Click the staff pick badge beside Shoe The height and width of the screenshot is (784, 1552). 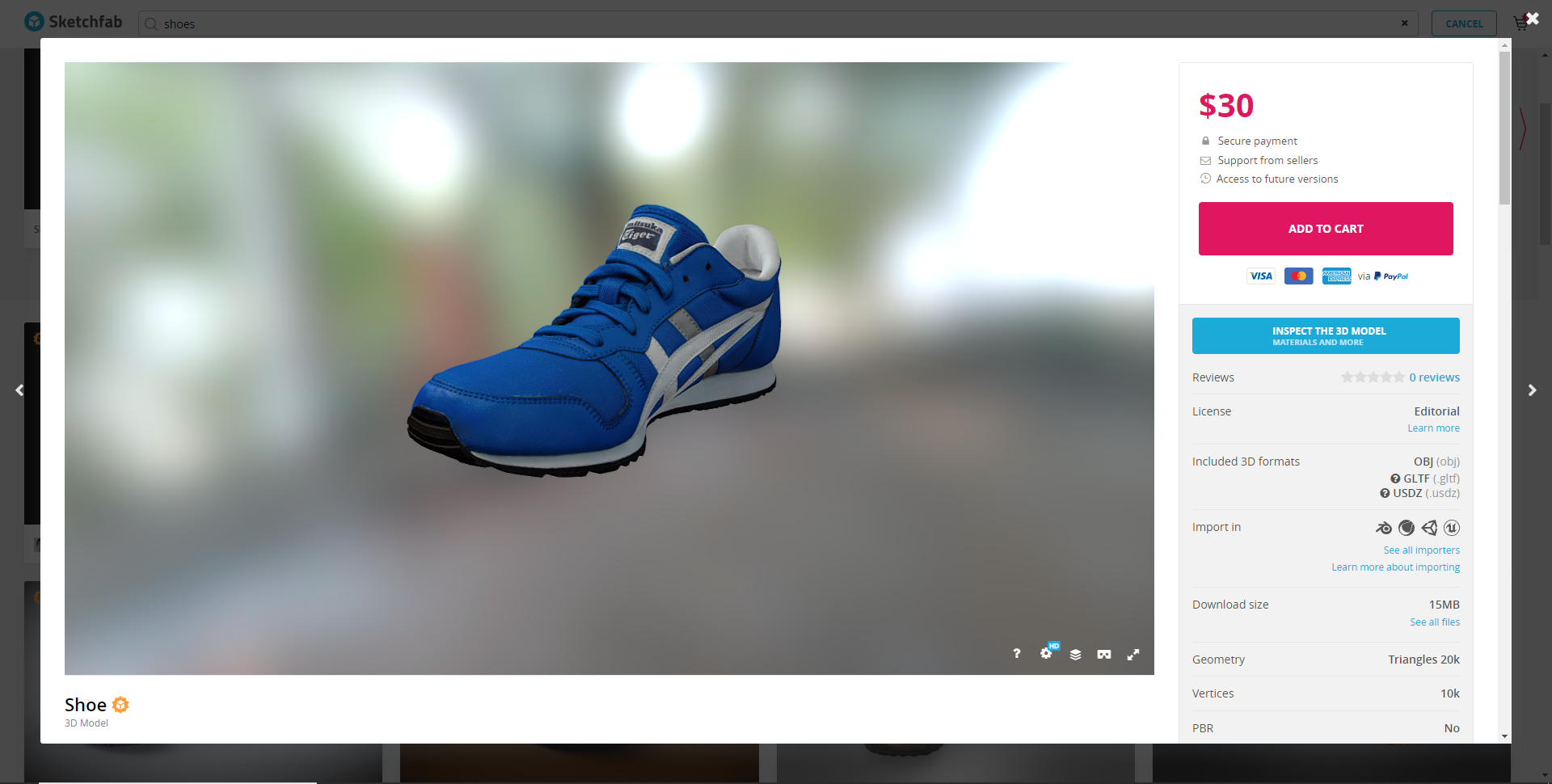tap(120, 705)
